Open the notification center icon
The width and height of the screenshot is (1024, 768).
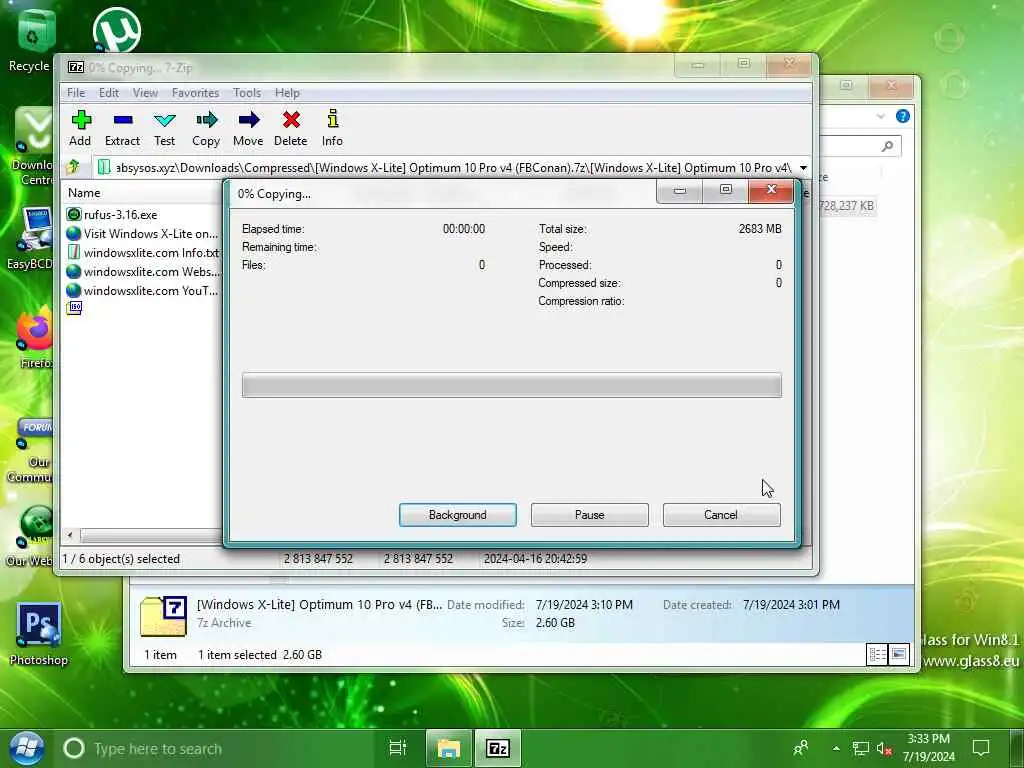981,748
